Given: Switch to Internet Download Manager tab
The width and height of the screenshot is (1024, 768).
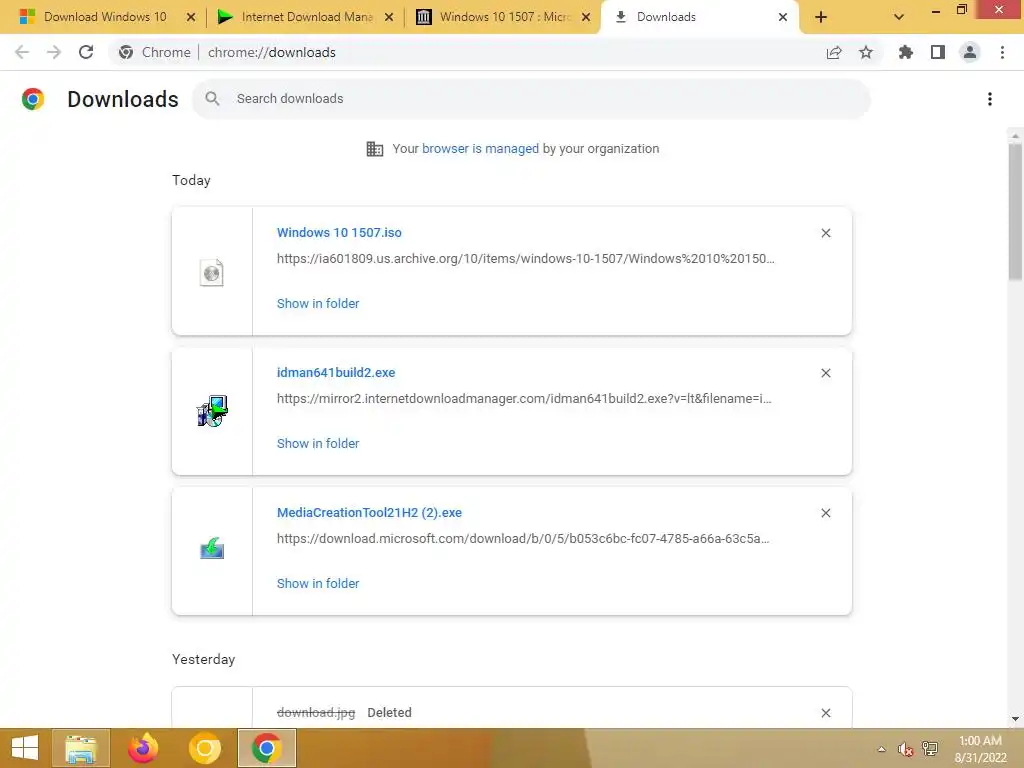Looking at the screenshot, I should (306, 17).
